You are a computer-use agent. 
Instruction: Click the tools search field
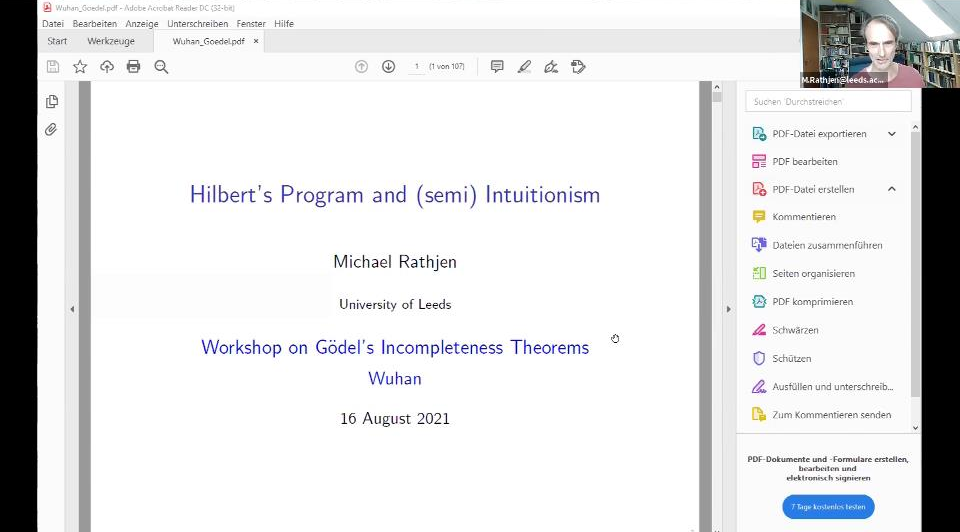click(828, 101)
